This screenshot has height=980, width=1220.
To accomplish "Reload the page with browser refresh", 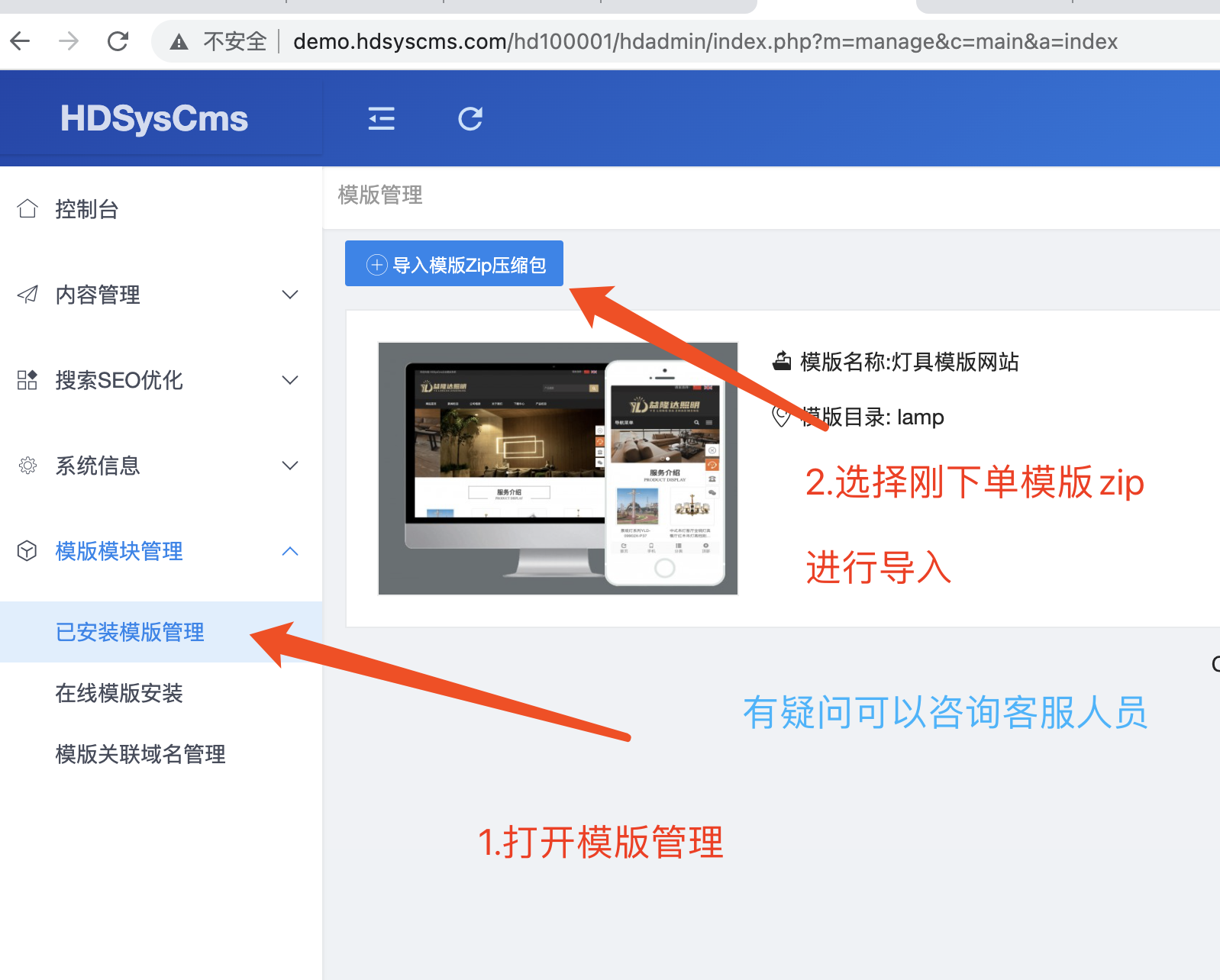I will click(x=118, y=41).
